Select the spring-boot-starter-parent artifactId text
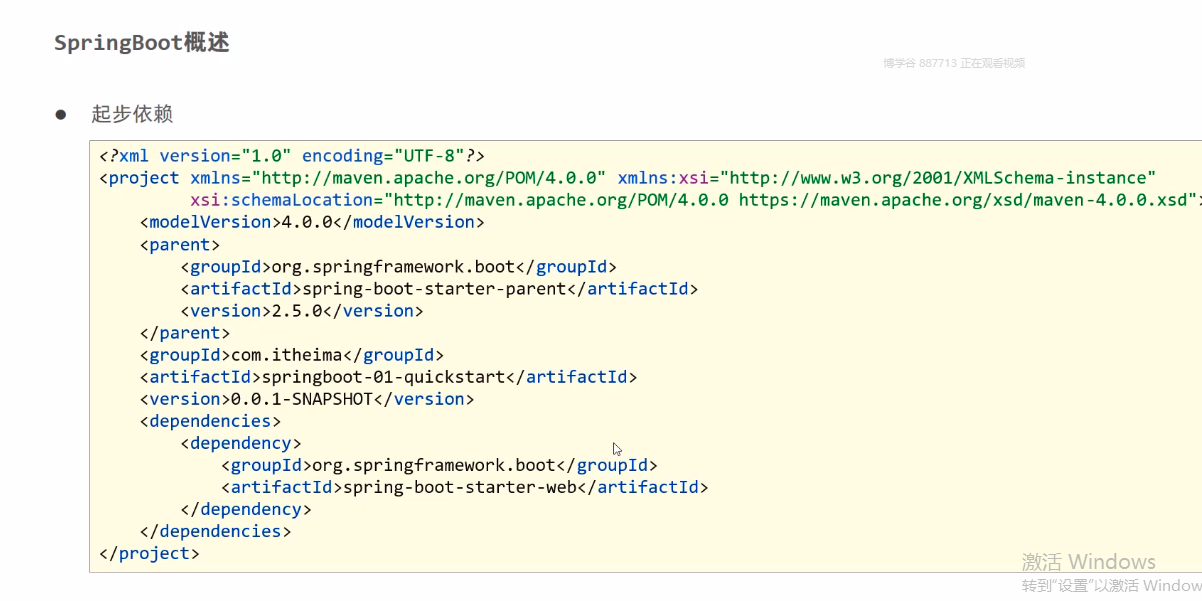1202x601 pixels. (434, 289)
